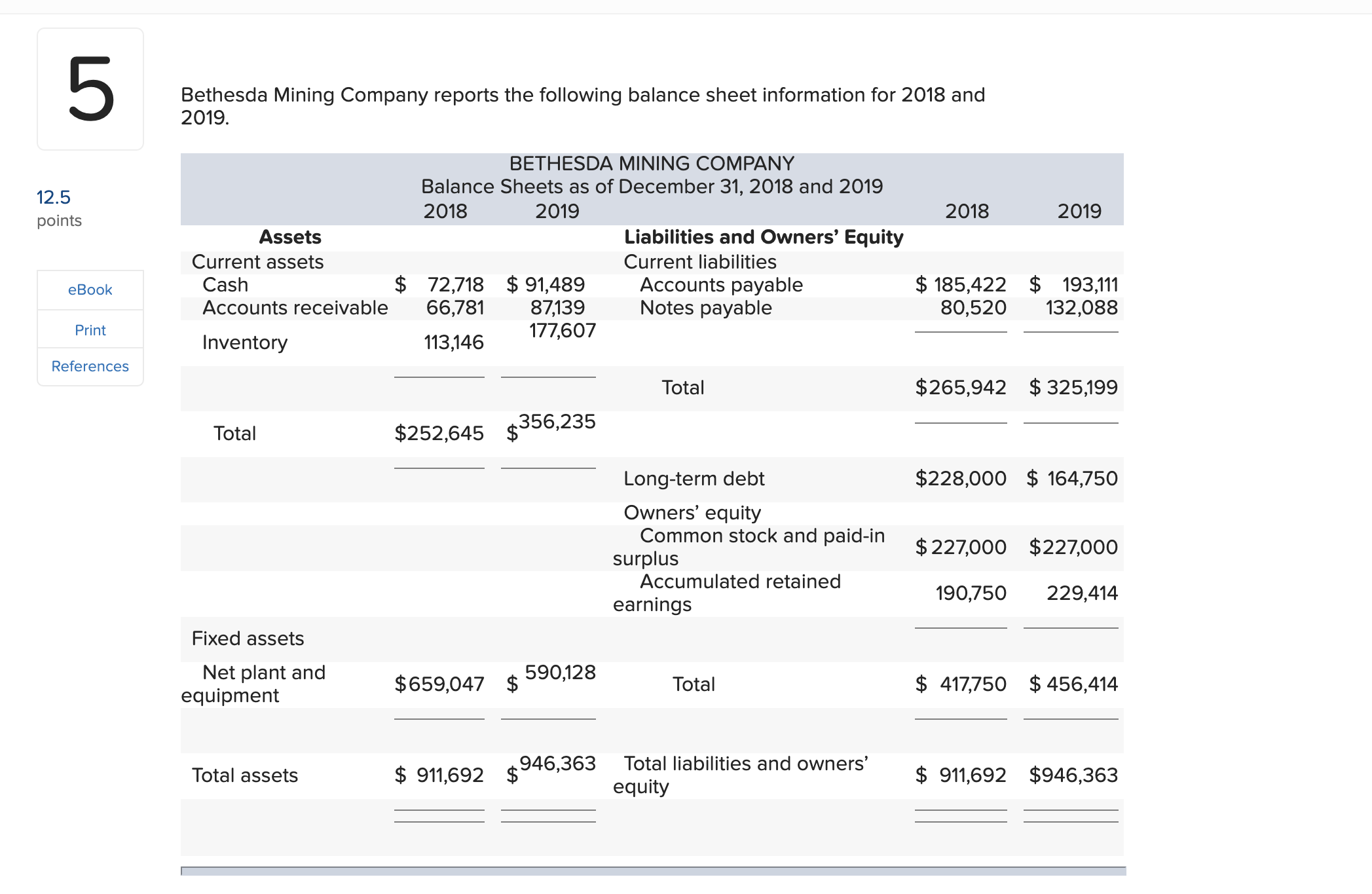Click the Print link
The image size is (1372, 894).
tap(90, 330)
